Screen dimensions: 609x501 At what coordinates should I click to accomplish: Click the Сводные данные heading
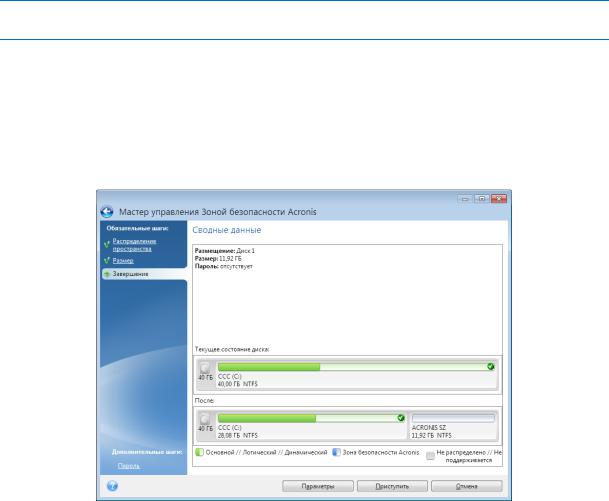coord(227,230)
